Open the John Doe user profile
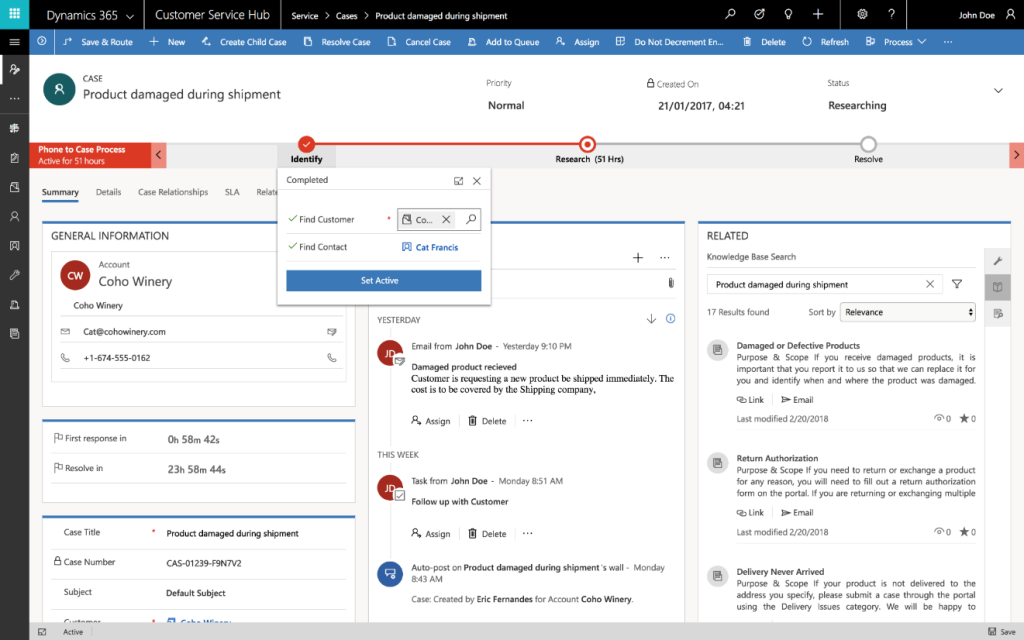The height and width of the screenshot is (640, 1024). [x=987, y=15]
